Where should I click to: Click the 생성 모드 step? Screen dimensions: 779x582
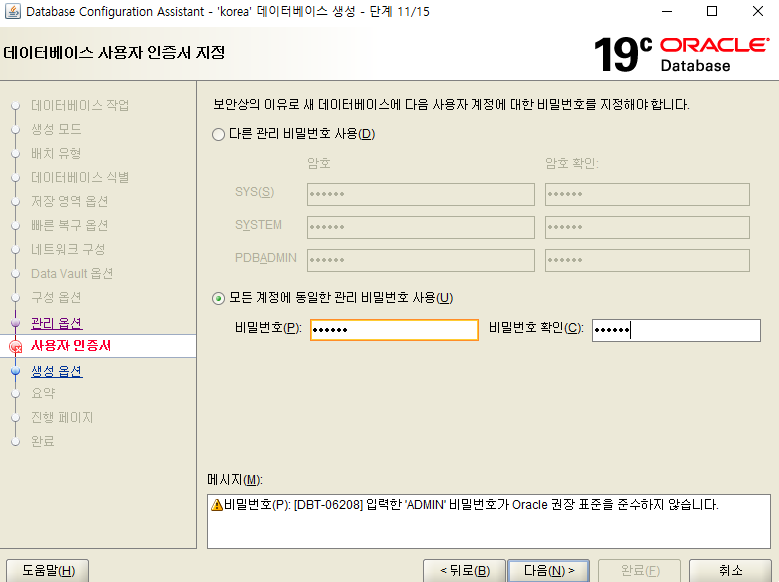pyautogui.click(x=56, y=129)
